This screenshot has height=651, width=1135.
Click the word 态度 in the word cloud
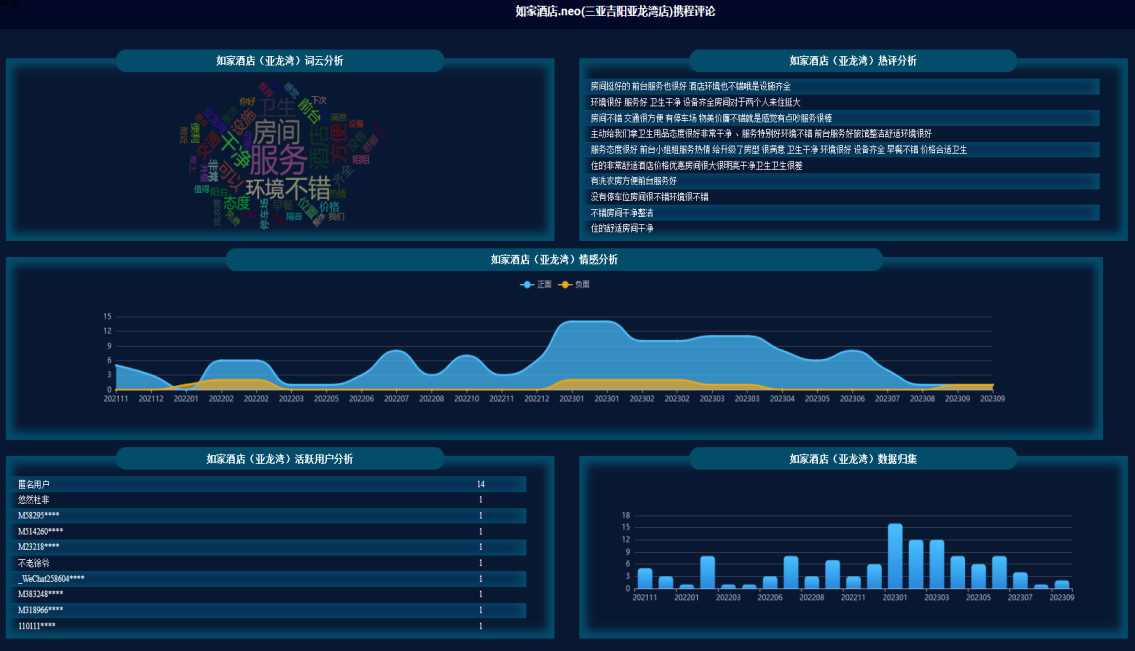(x=237, y=202)
